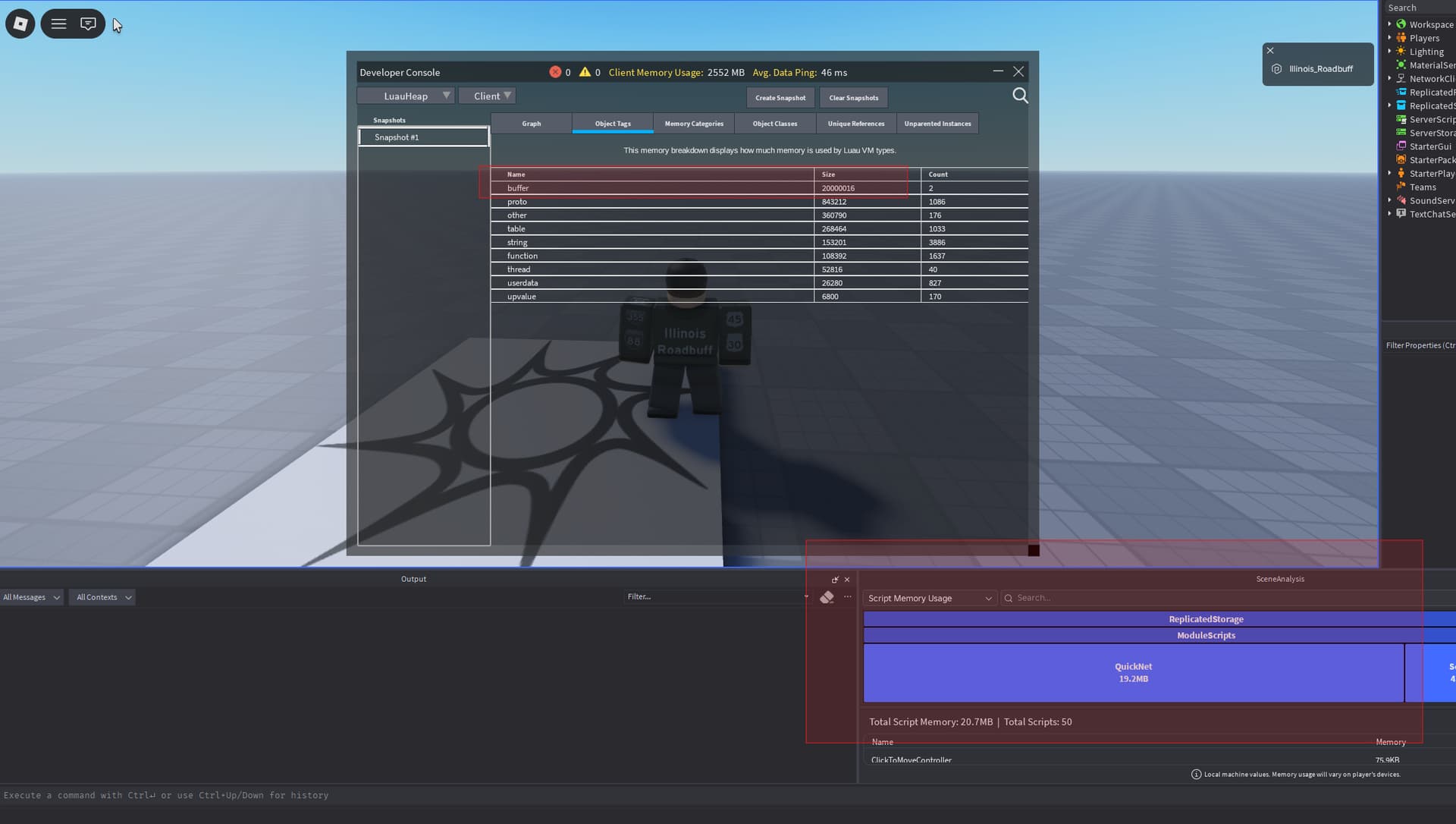Click the MaterialService icon in Explorer
The height and width of the screenshot is (824, 1456).
[1401, 65]
